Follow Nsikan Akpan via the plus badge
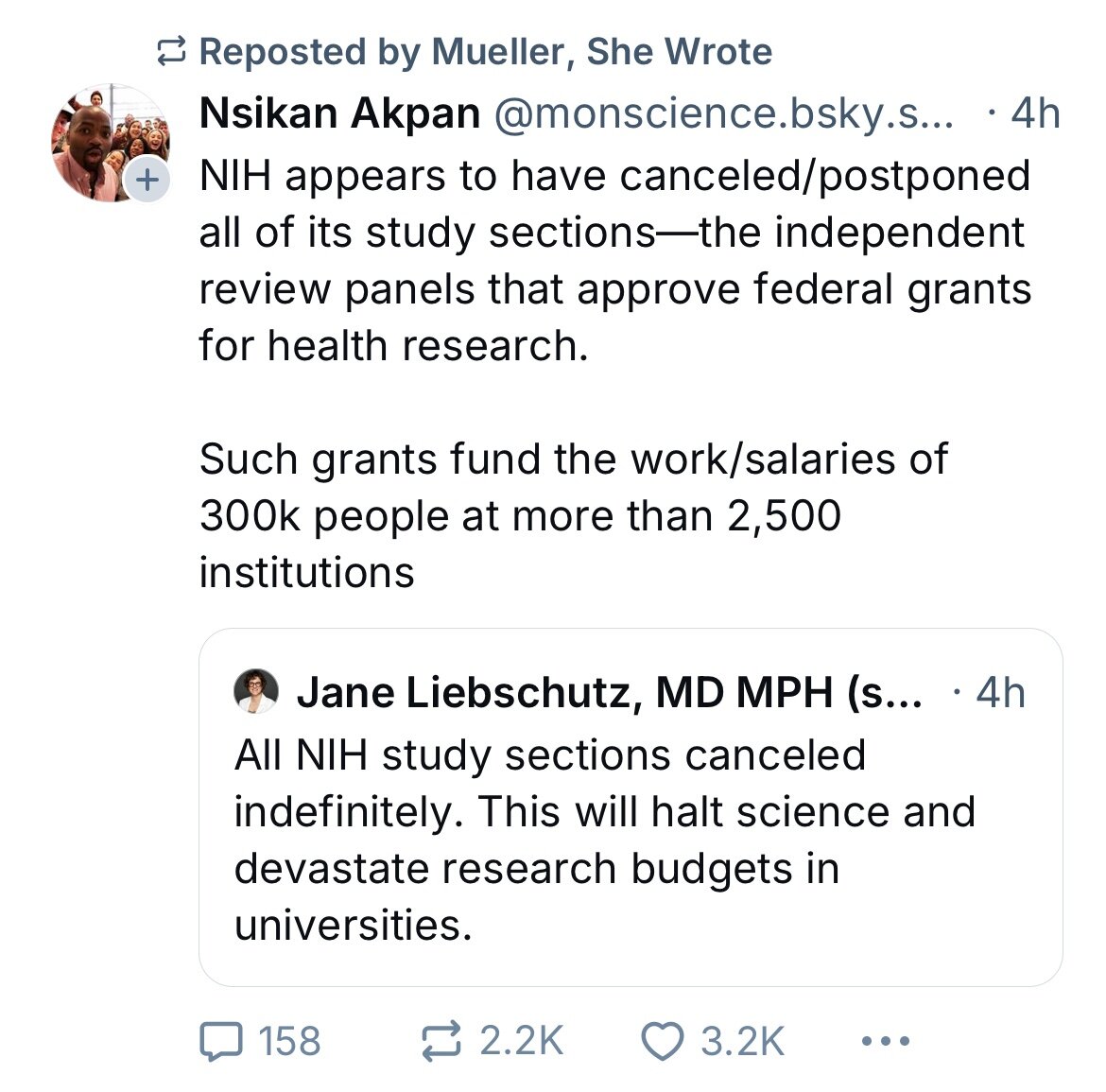Screen dimensions: 1106x1092 click(x=146, y=179)
